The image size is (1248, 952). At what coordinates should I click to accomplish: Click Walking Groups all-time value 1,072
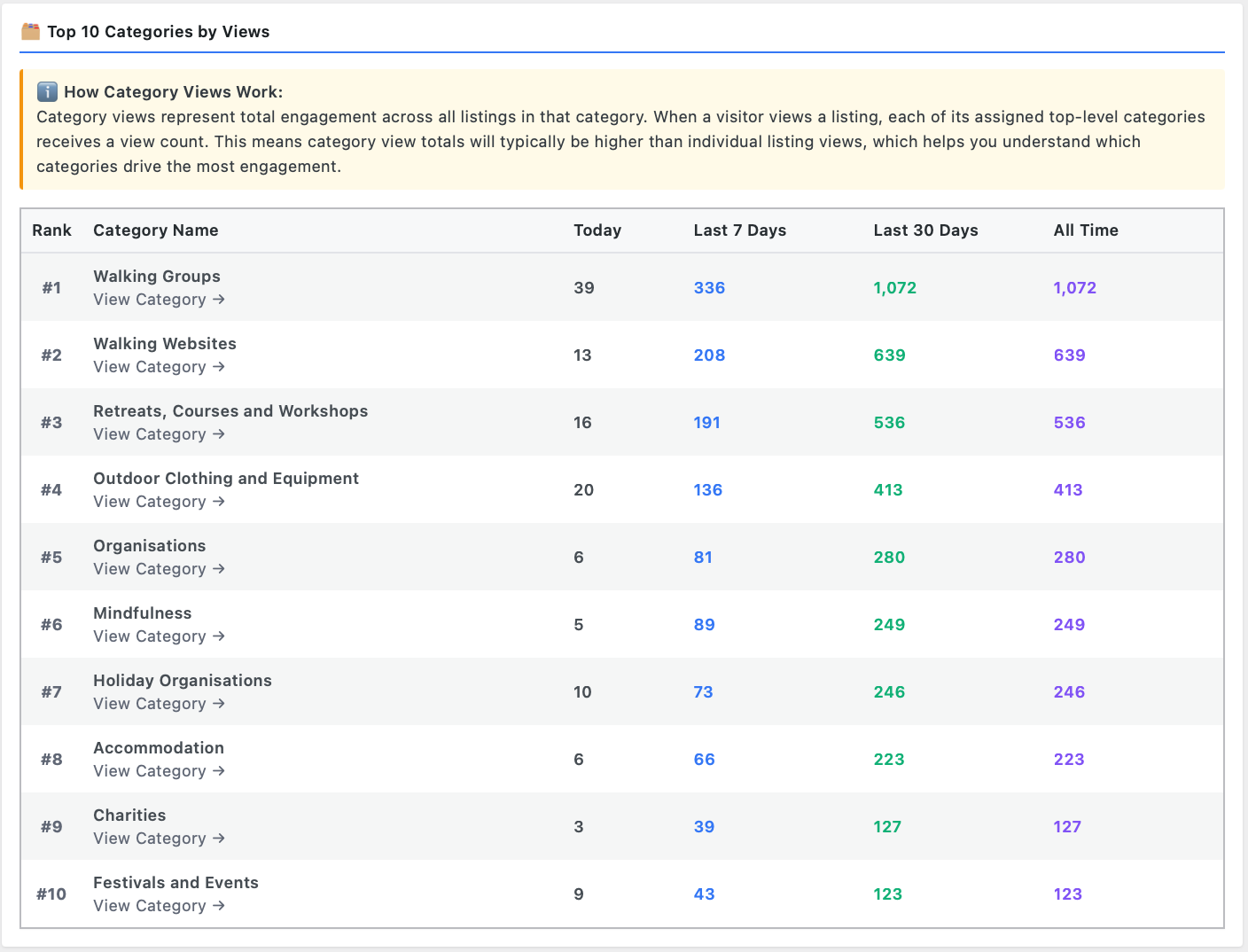(1074, 288)
